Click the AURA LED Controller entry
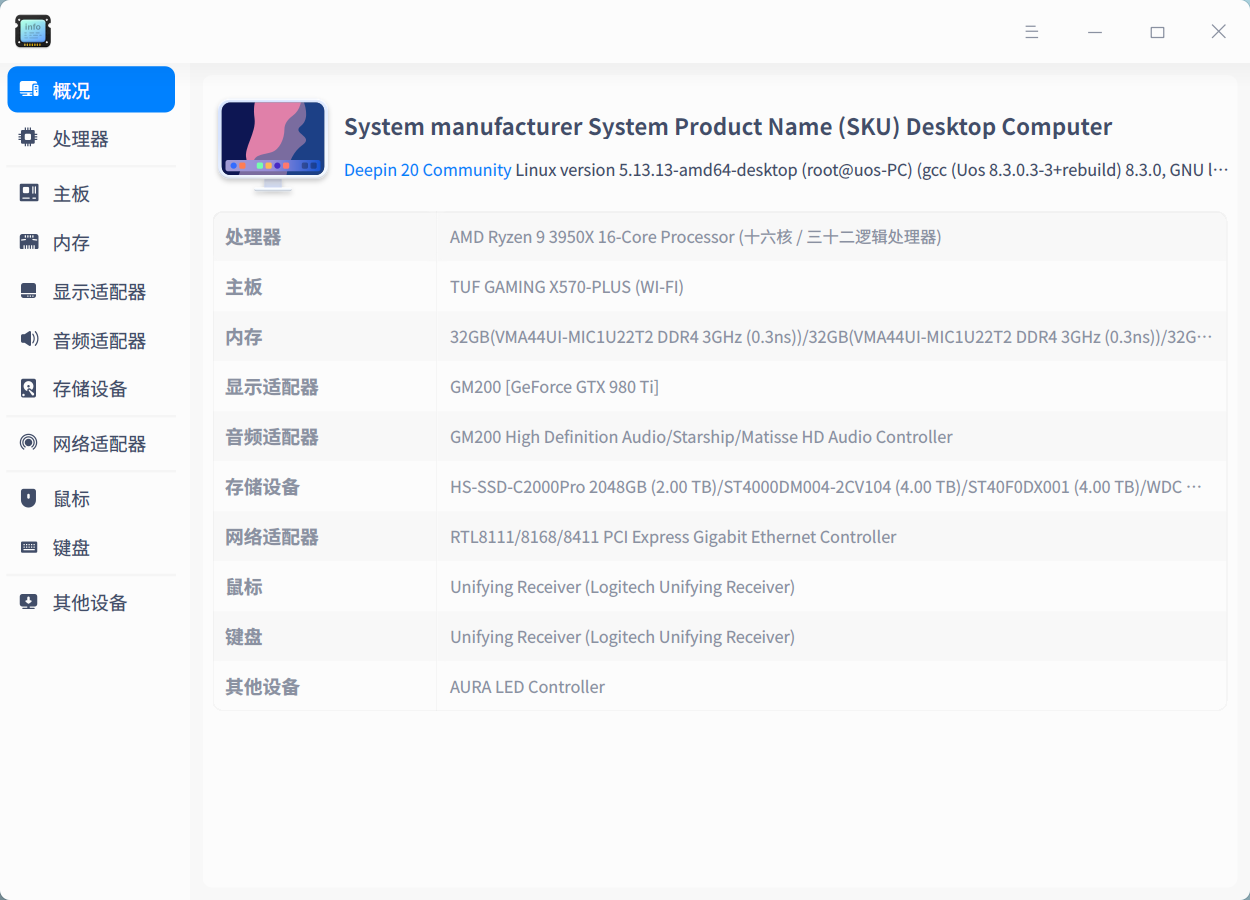 point(527,686)
